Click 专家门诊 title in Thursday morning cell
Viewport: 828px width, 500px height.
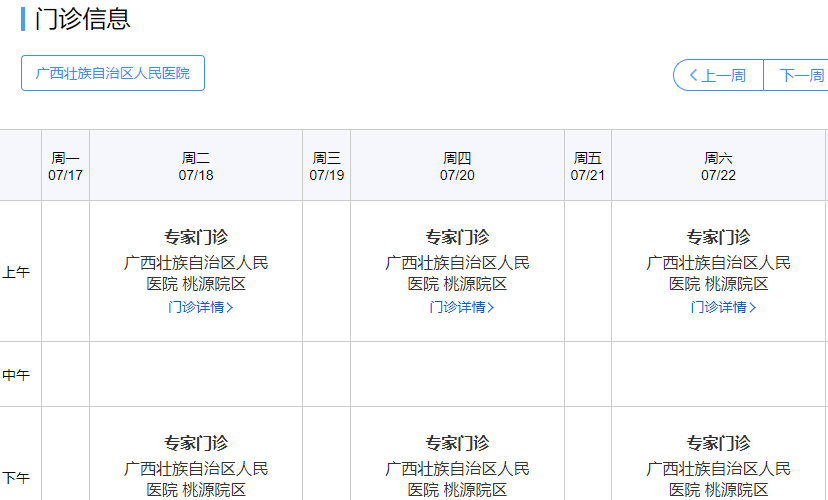click(x=457, y=237)
